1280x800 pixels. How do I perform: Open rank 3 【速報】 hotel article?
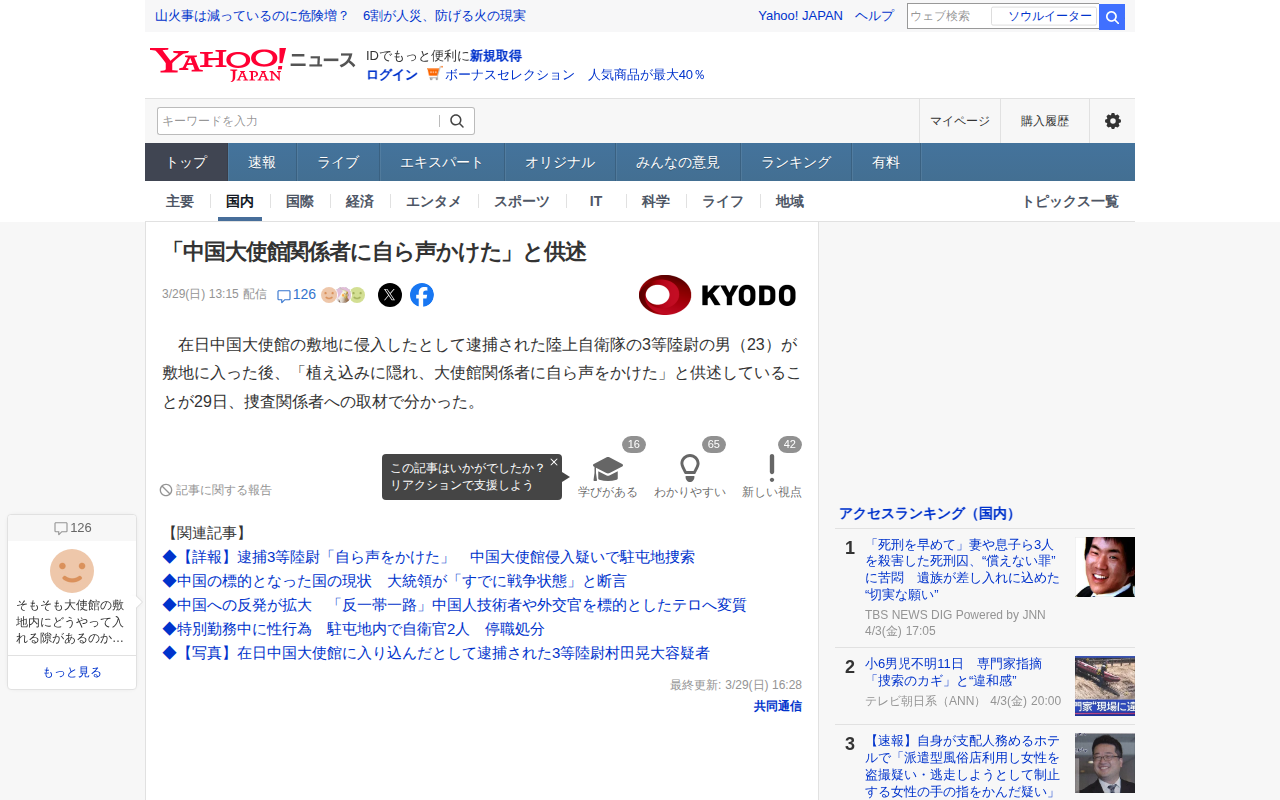click(x=963, y=766)
